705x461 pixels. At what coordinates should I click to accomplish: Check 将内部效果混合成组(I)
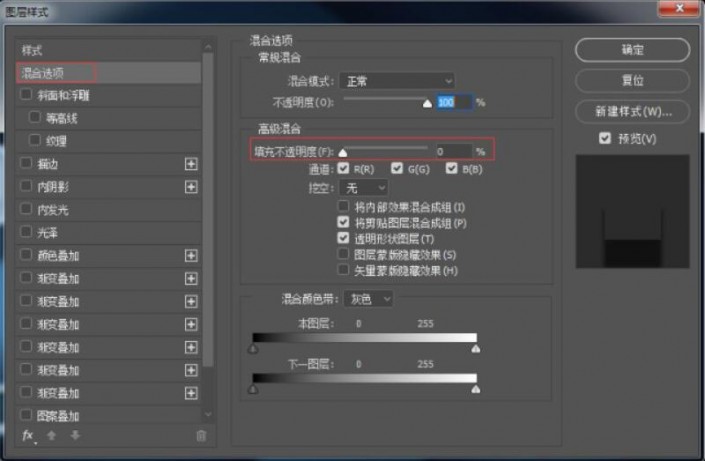click(343, 206)
